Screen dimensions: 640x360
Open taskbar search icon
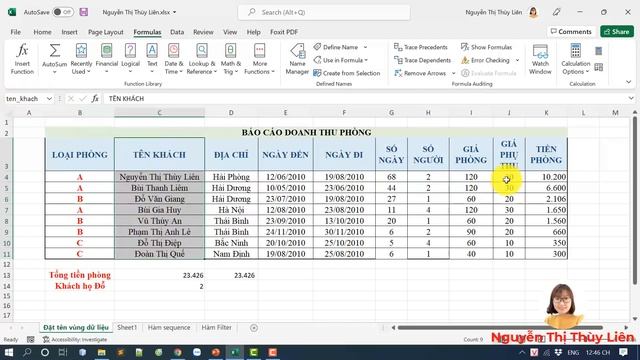[27, 352]
